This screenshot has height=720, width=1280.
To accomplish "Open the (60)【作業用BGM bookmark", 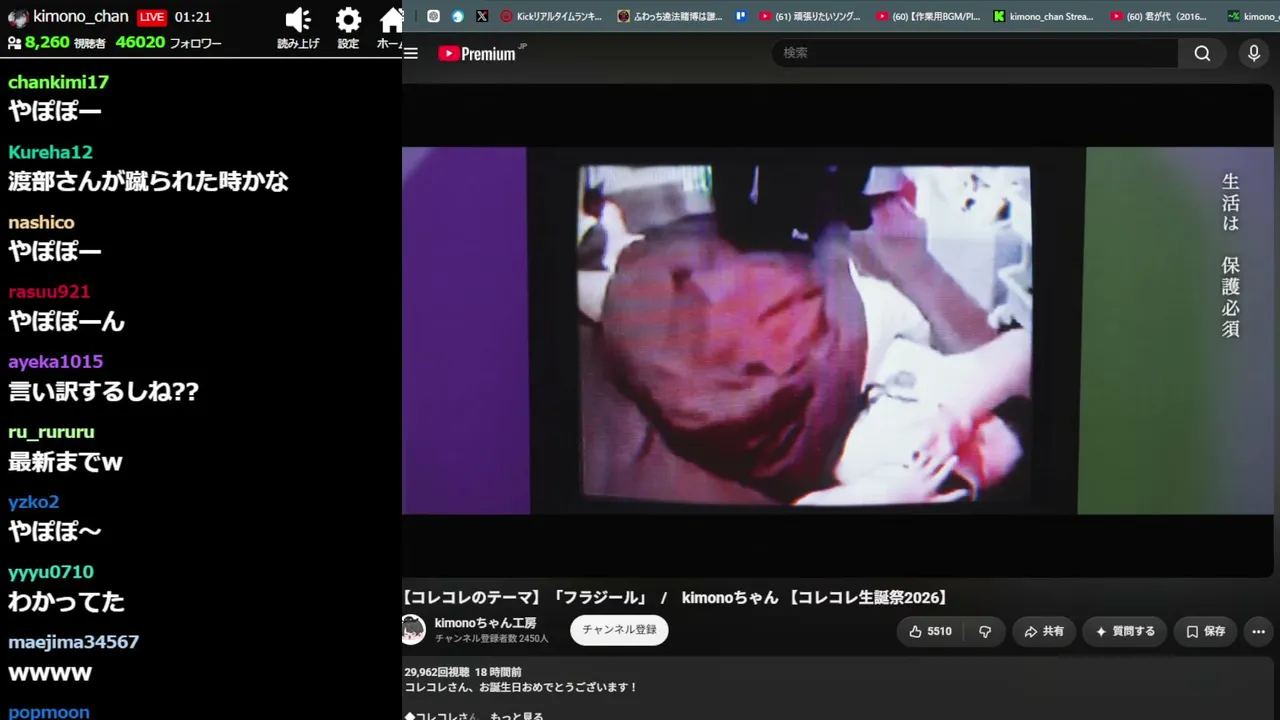I will [929, 16].
